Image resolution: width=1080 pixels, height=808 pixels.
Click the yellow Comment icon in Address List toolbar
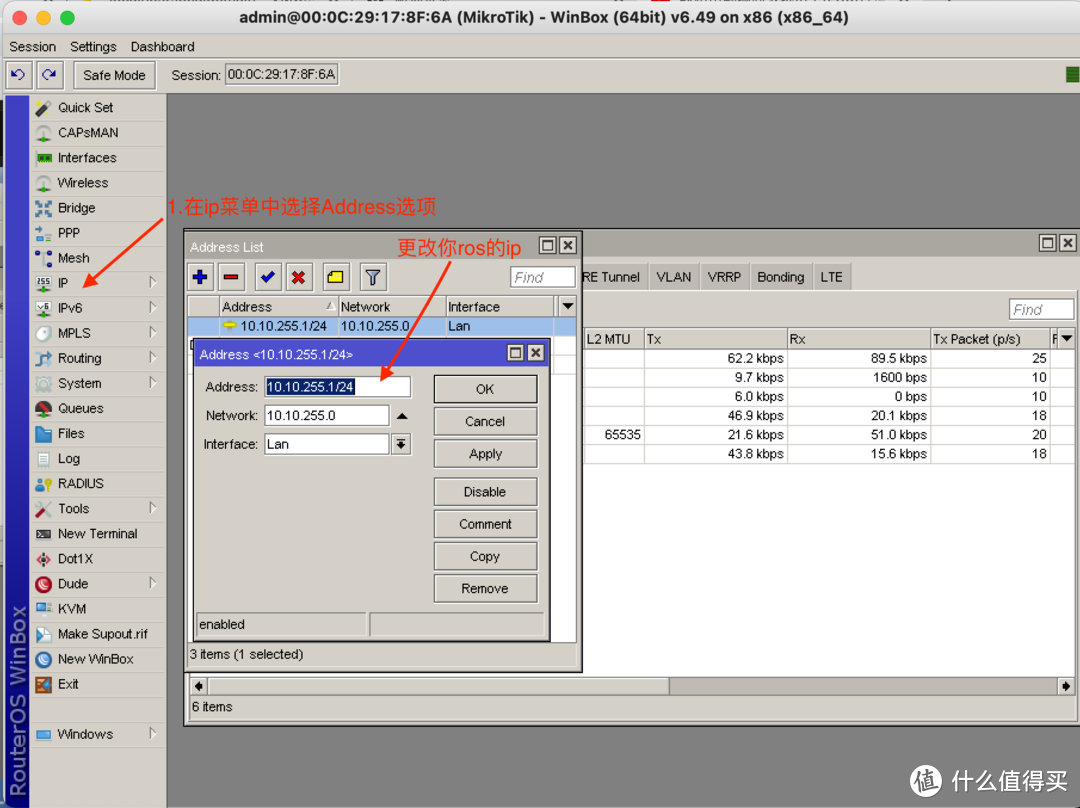pos(335,277)
